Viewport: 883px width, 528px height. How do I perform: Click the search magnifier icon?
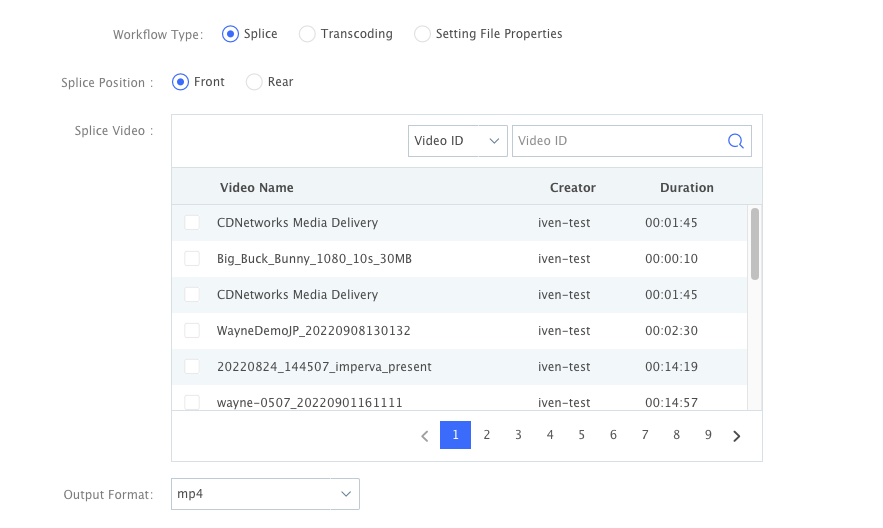(x=735, y=141)
